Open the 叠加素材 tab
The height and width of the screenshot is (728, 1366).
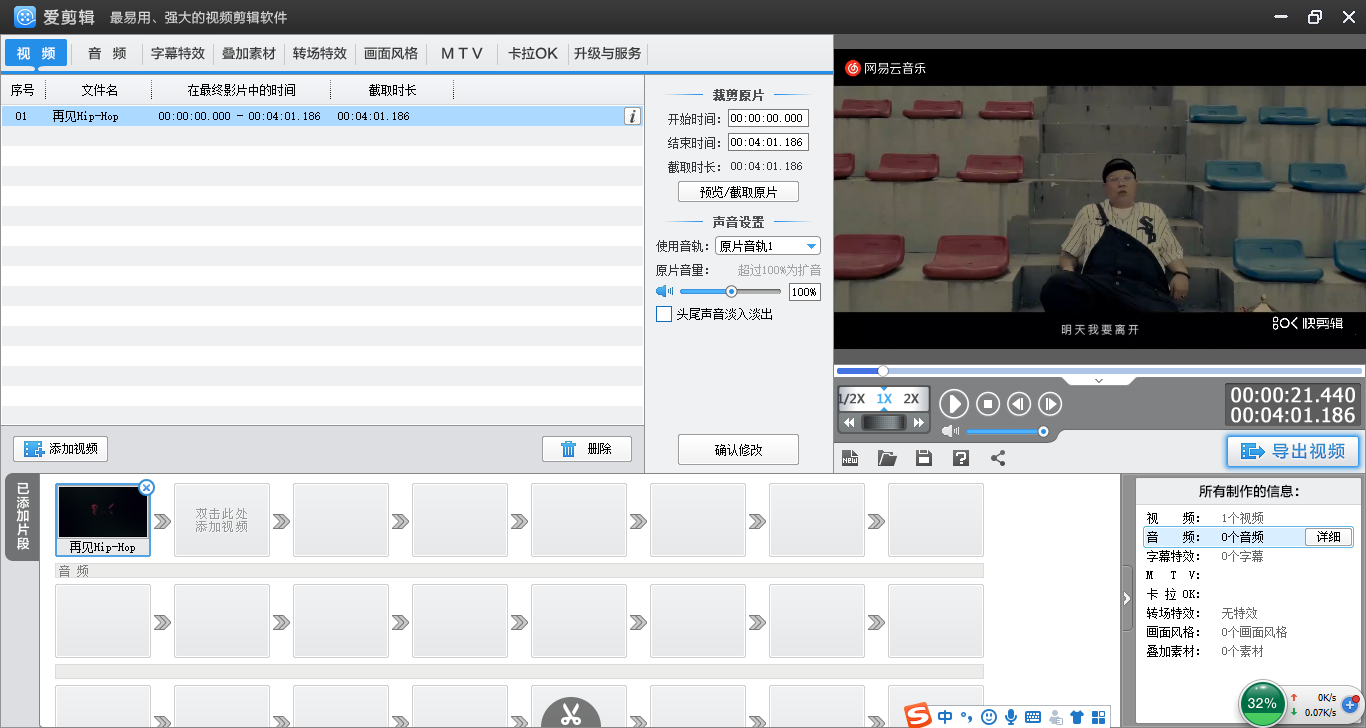pos(248,53)
